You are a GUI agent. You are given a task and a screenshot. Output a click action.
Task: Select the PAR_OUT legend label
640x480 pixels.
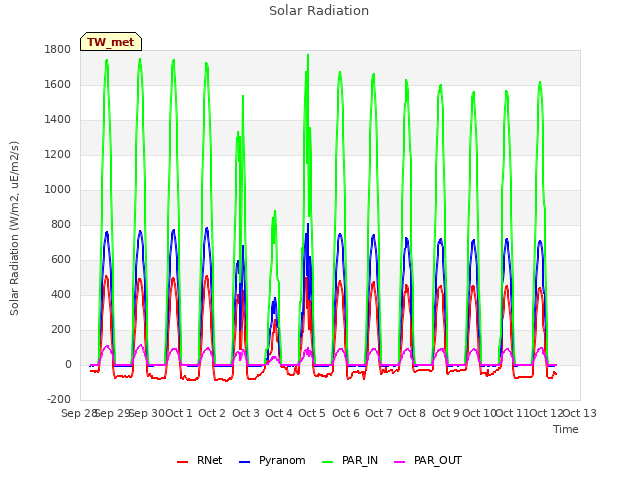click(438, 460)
